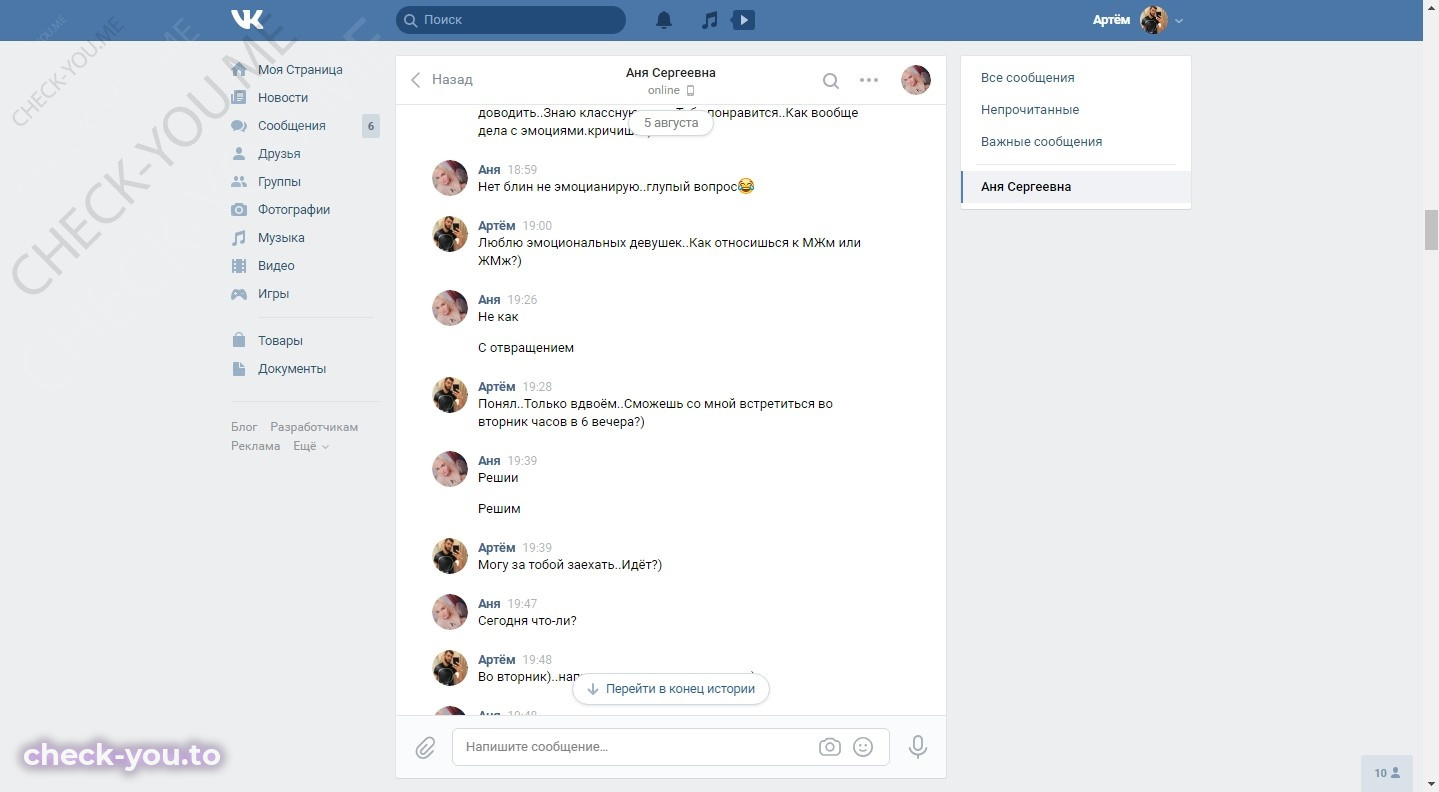1439x792 pixels.
Task: Open the VK logo home link
Action: (x=247, y=19)
